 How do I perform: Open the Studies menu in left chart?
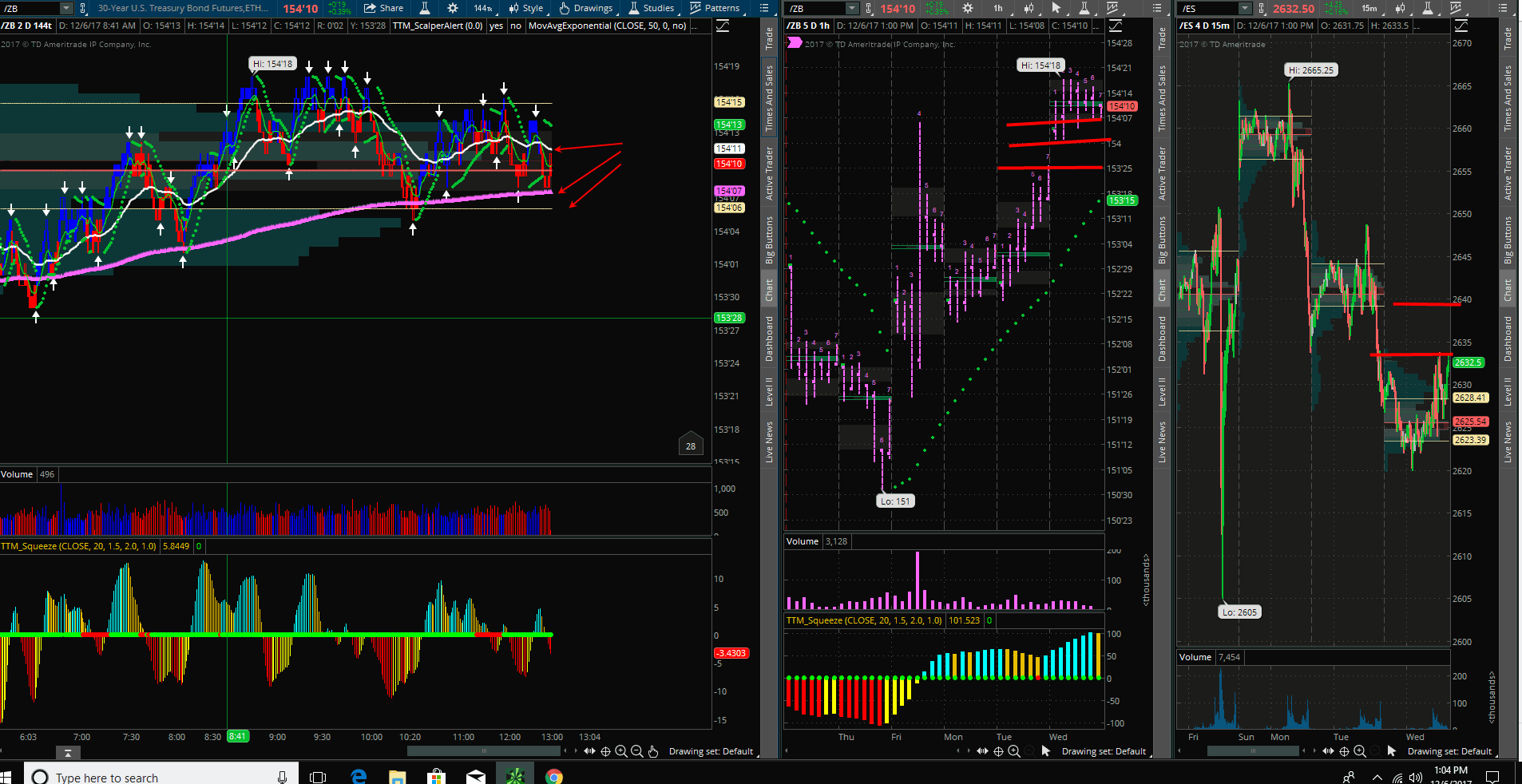tap(652, 8)
